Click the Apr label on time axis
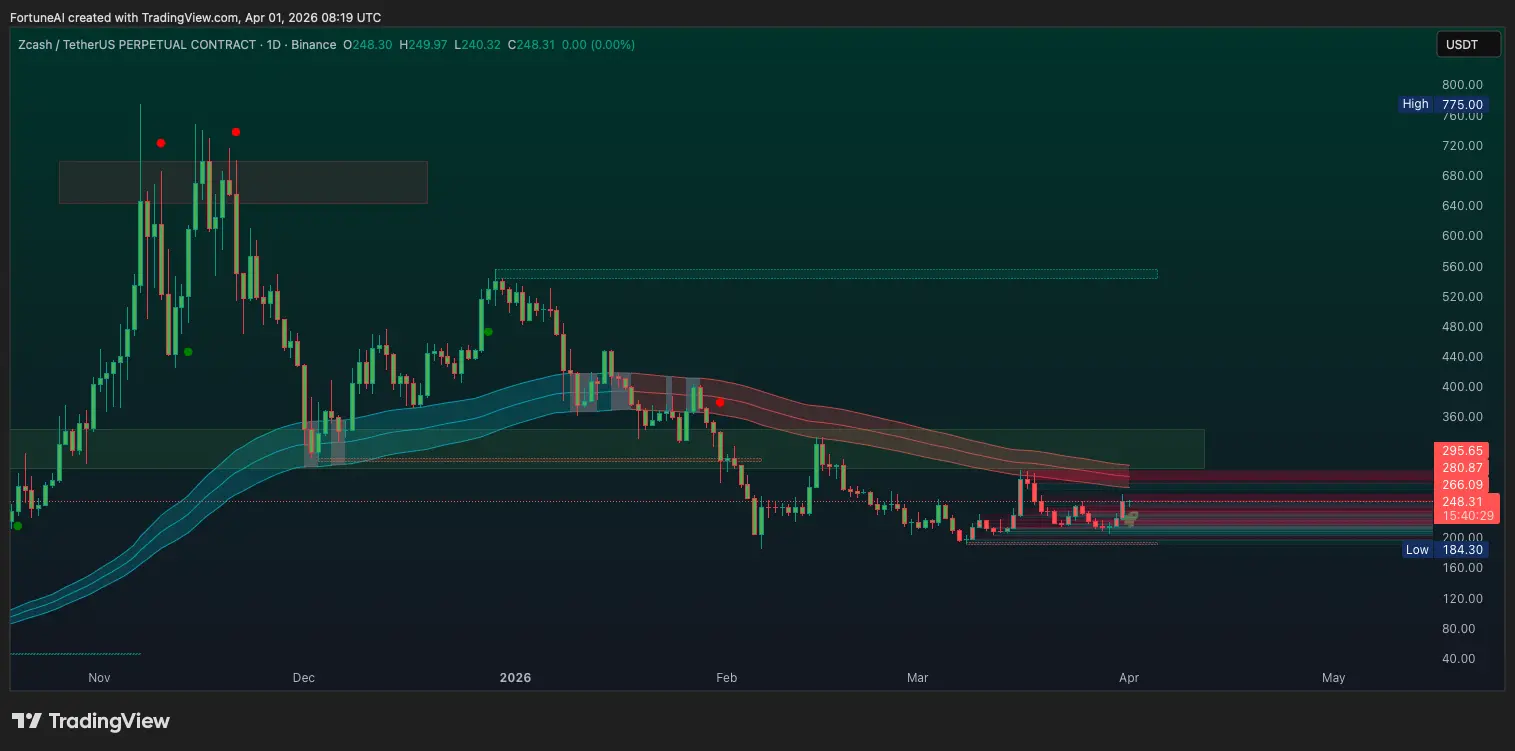This screenshot has width=1515, height=751. point(1129,678)
